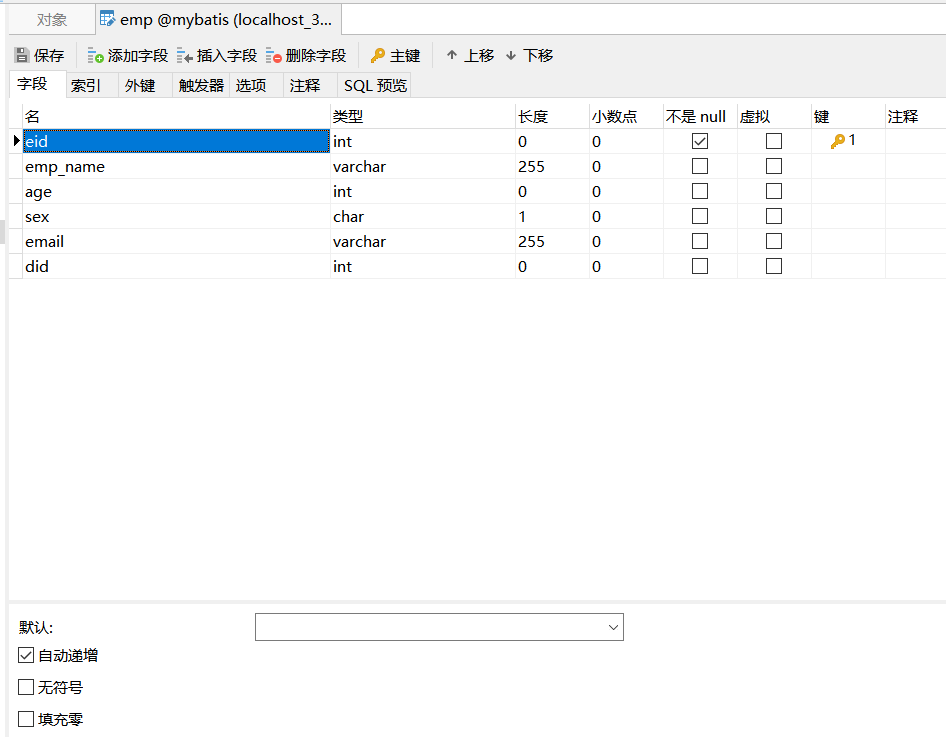Screen dimensions: 946x737
Task: Toggle Virtual checkbox for emp_name field
Action: (x=774, y=166)
